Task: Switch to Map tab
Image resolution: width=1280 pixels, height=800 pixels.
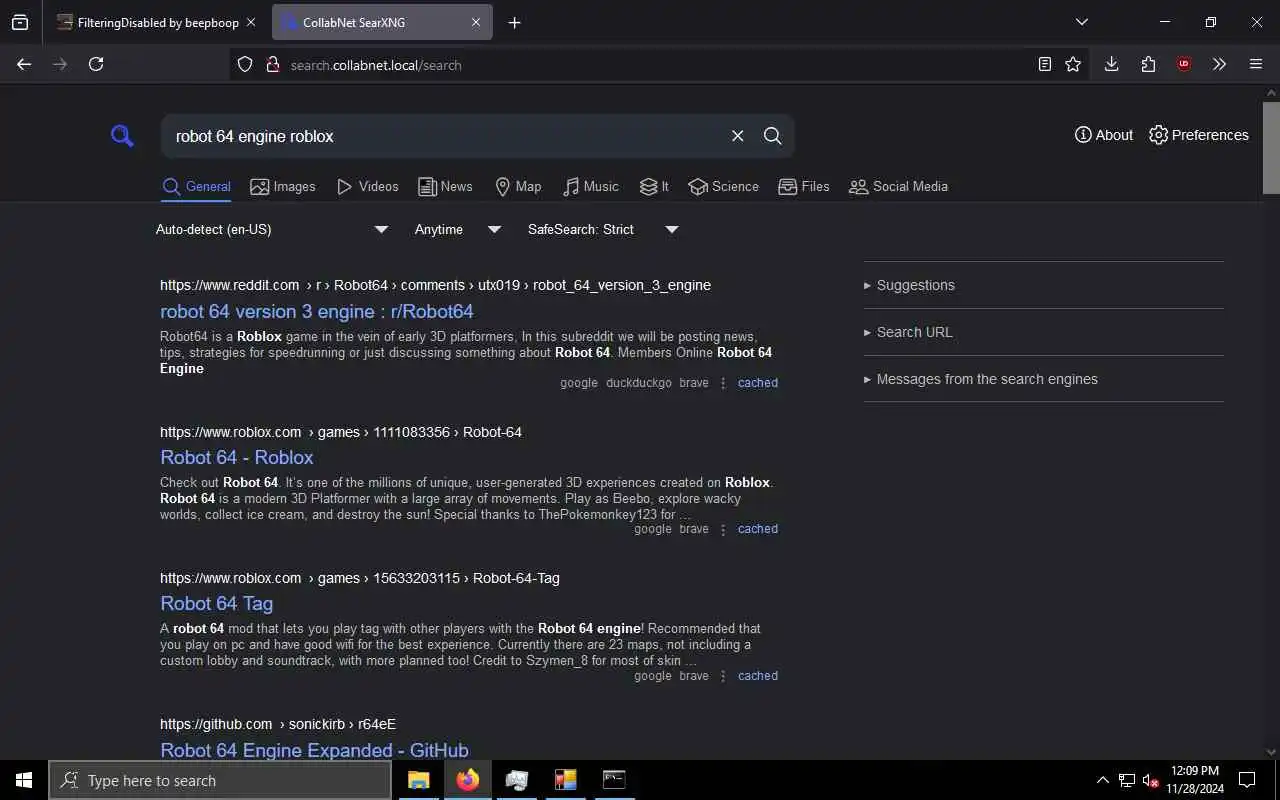Action: tap(518, 187)
